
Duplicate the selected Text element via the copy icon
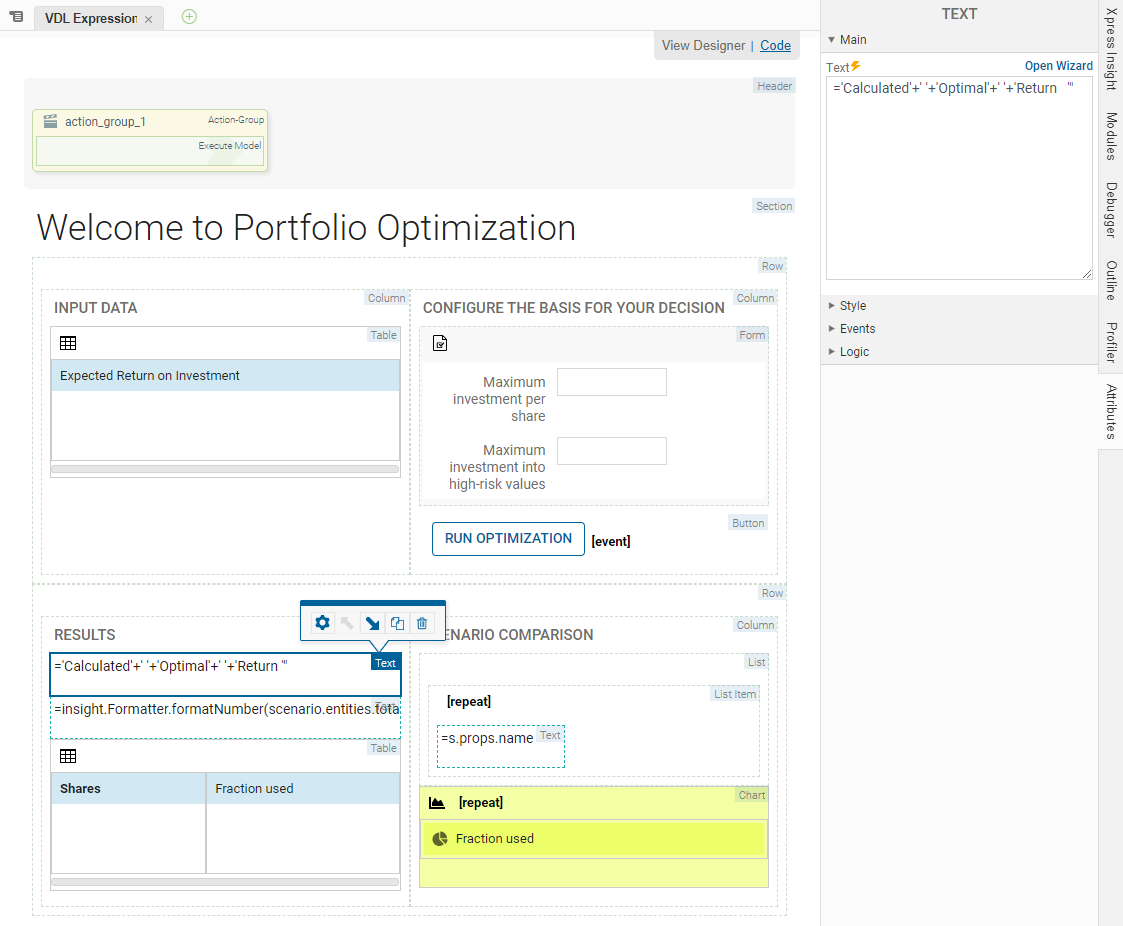pos(397,623)
